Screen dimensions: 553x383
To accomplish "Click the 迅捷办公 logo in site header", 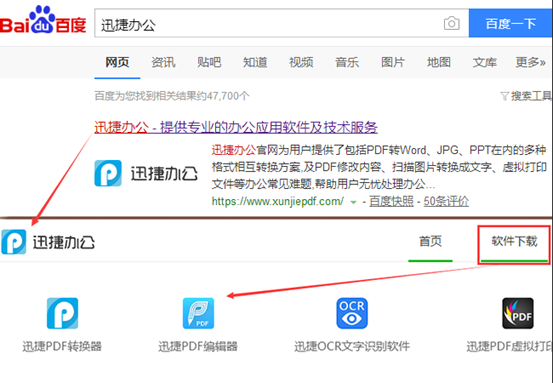I will coord(48,242).
